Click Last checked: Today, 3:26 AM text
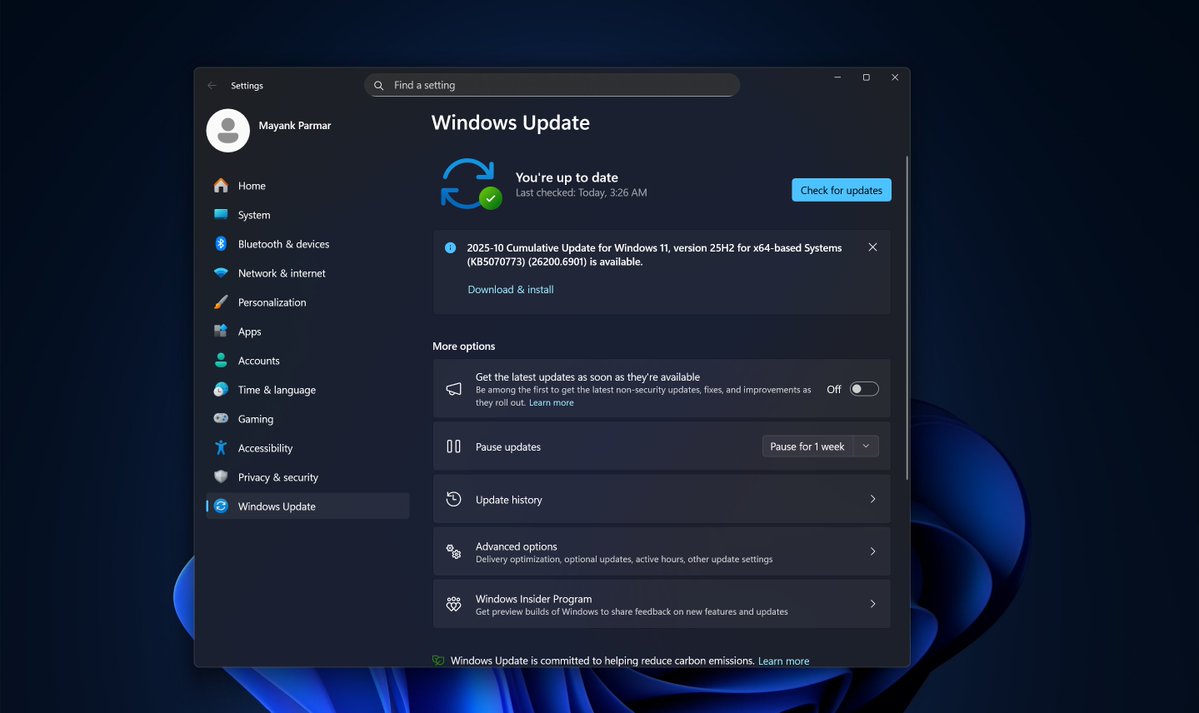 click(x=581, y=193)
